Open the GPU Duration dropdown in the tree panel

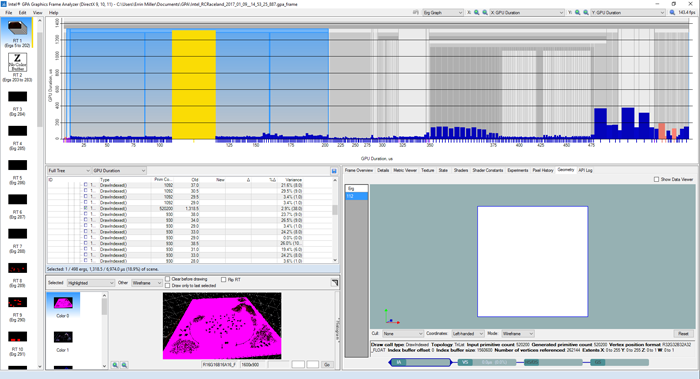point(119,171)
